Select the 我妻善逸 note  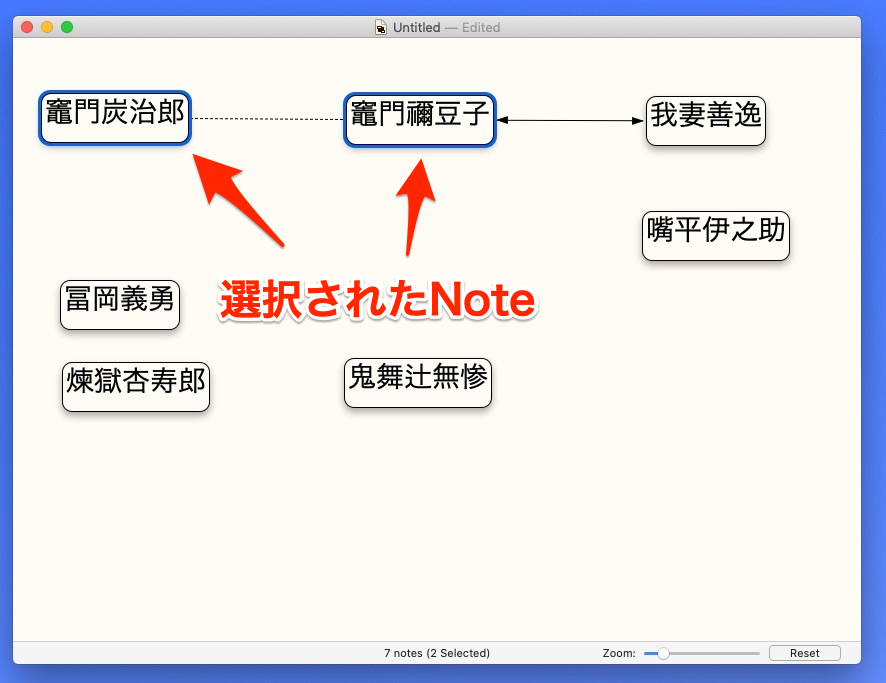point(705,120)
